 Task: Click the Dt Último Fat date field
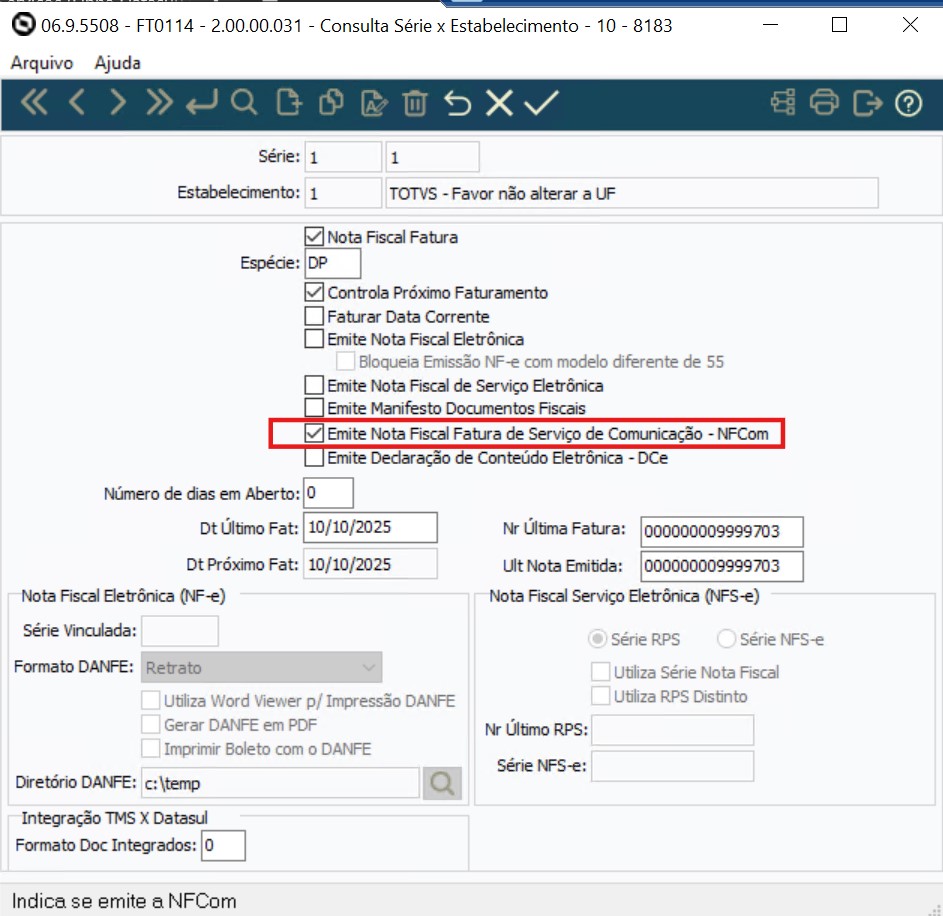pyautogui.click(x=370, y=527)
